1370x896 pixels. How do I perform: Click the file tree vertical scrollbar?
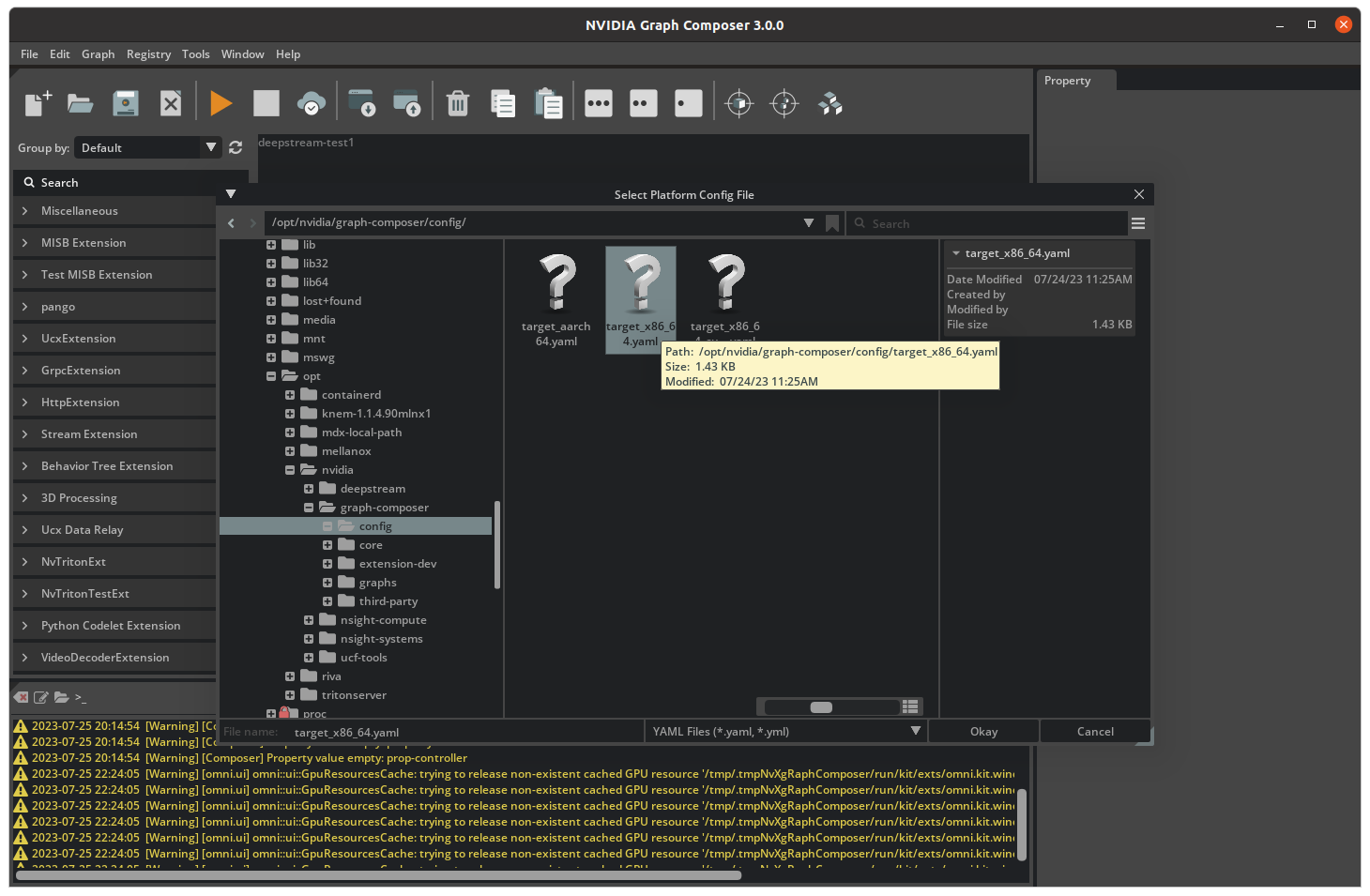click(x=496, y=545)
